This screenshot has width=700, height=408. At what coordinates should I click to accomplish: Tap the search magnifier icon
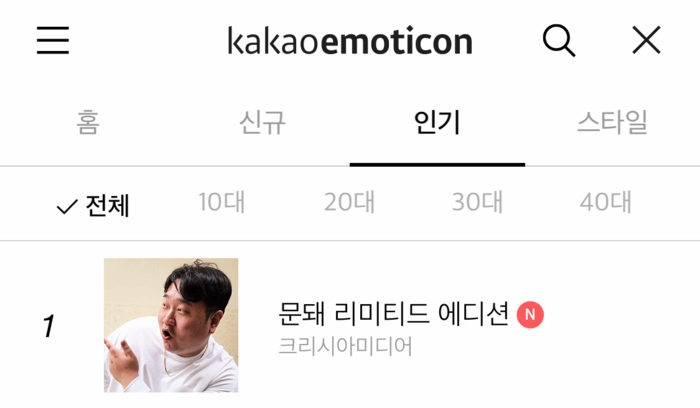point(559,41)
